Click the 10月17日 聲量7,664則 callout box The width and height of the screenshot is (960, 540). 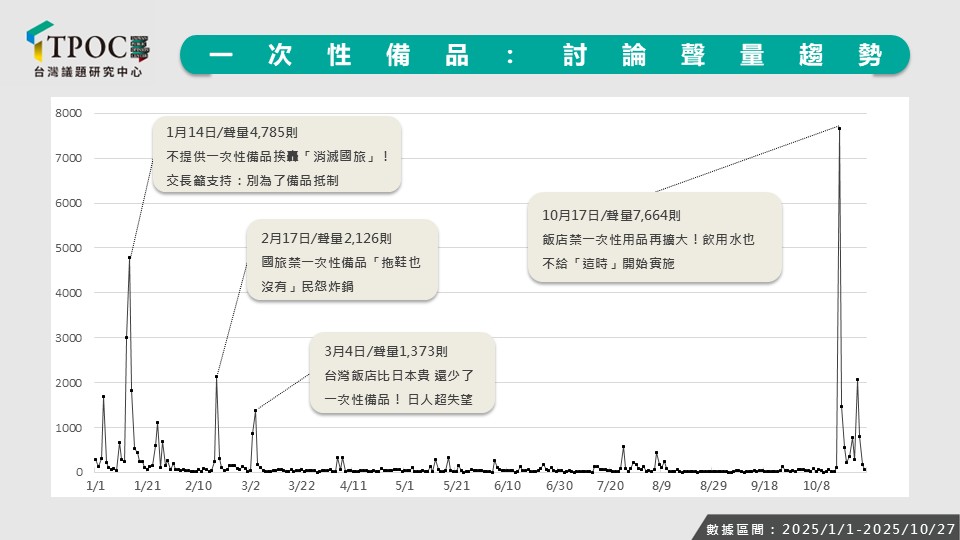pyautogui.click(x=654, y=239)
